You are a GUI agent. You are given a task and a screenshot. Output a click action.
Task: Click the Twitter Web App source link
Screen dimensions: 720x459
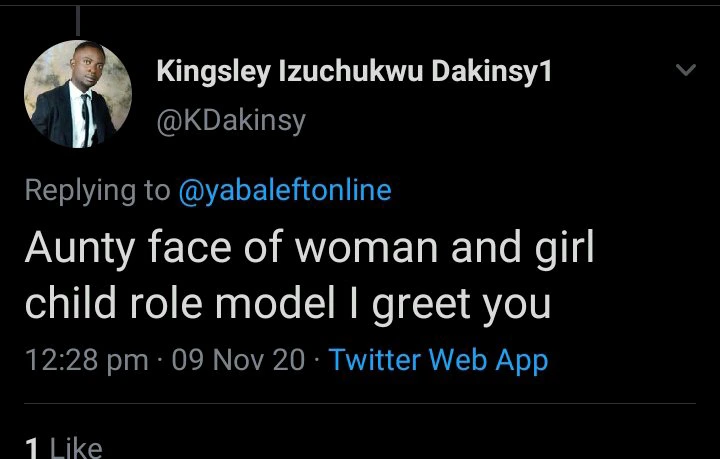(438, 360)
